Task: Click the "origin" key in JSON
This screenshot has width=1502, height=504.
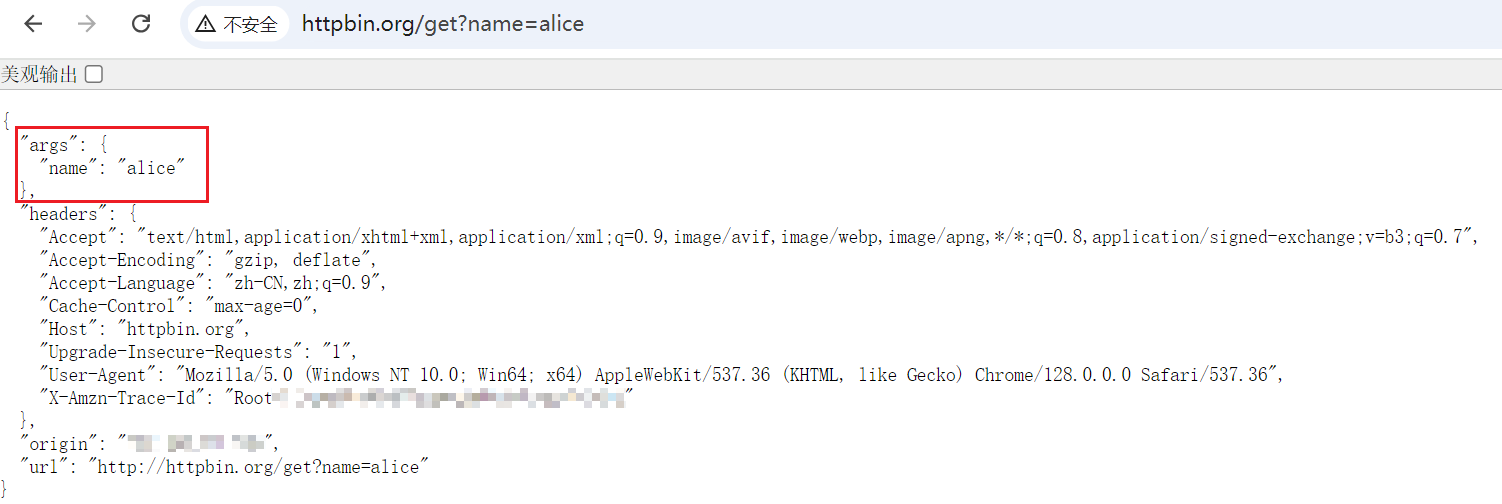Action: pyautogui.click(x=59, y=444)
